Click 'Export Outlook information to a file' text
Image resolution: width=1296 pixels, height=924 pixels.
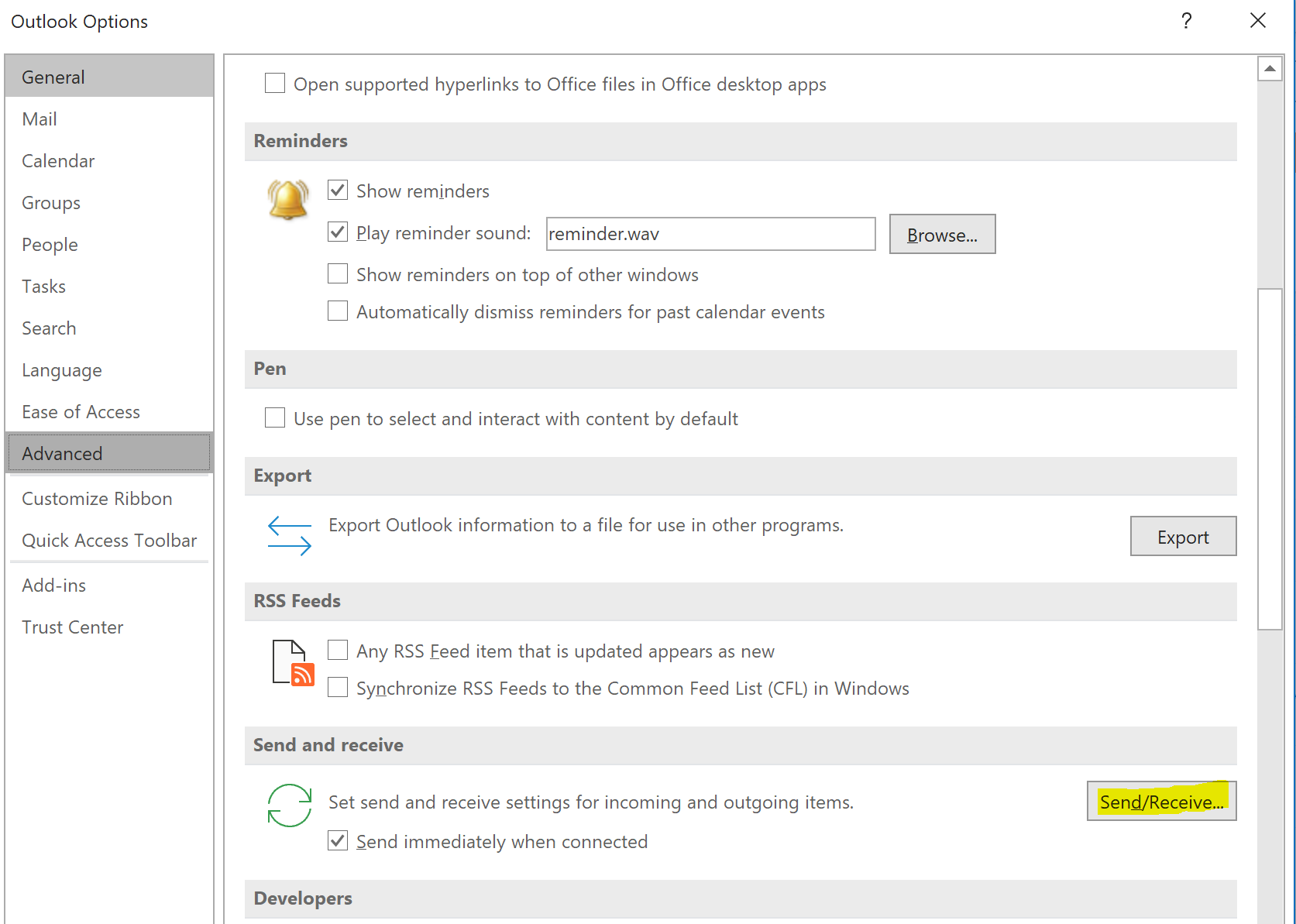(x=586, y=525)
